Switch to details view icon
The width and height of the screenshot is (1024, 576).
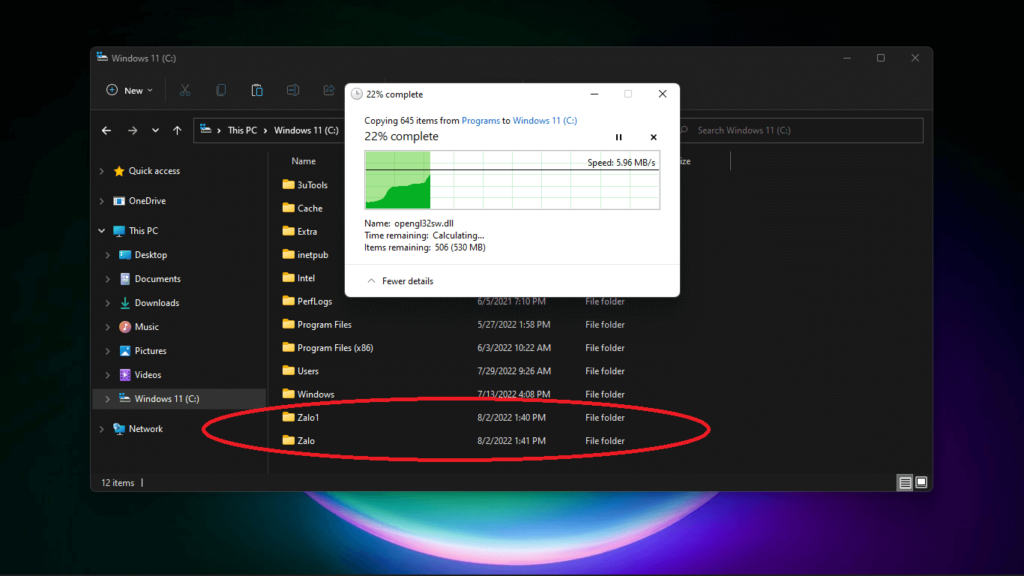click(905, 482)
